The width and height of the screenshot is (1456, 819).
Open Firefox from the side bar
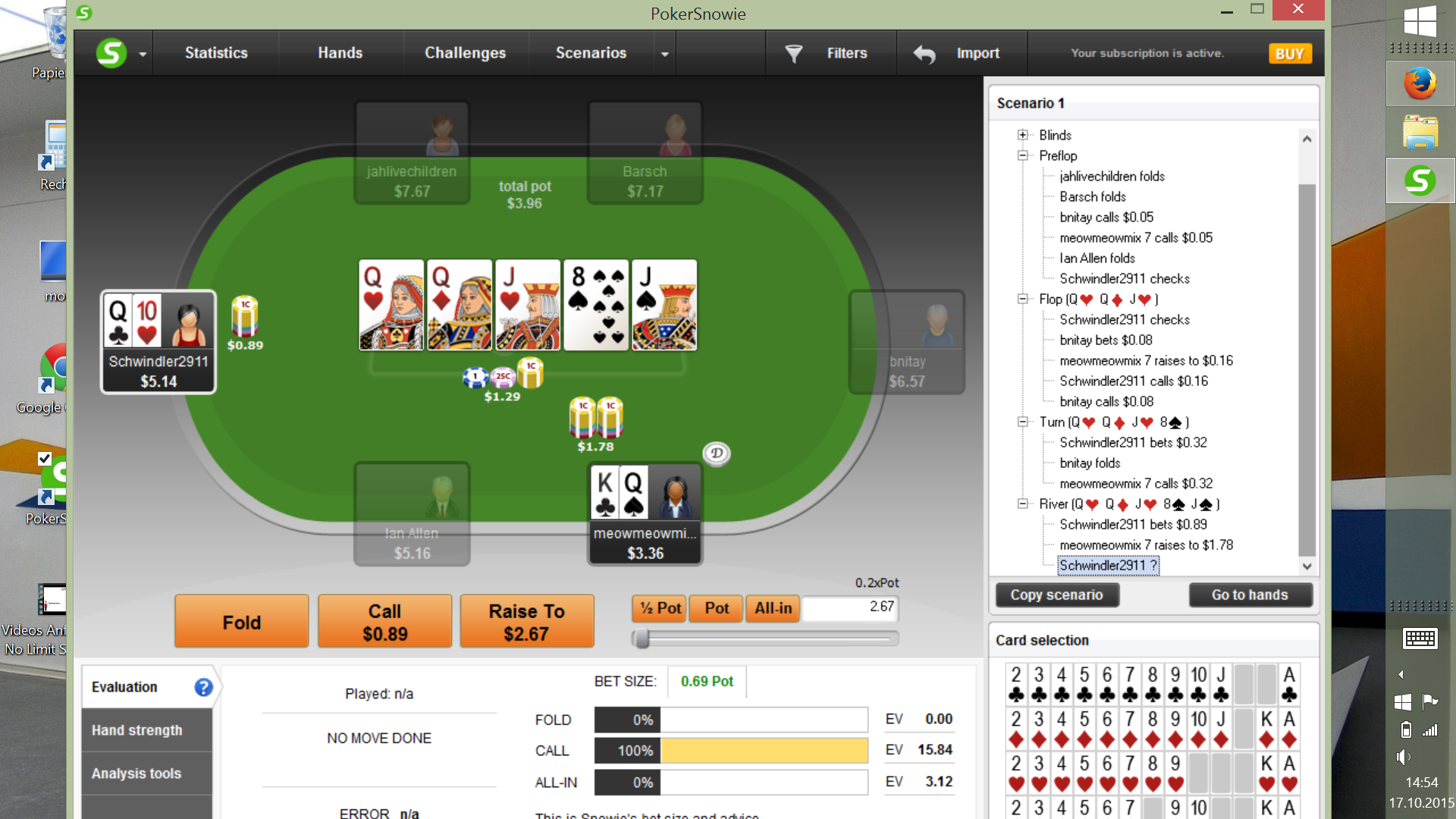pos(1420,83)
